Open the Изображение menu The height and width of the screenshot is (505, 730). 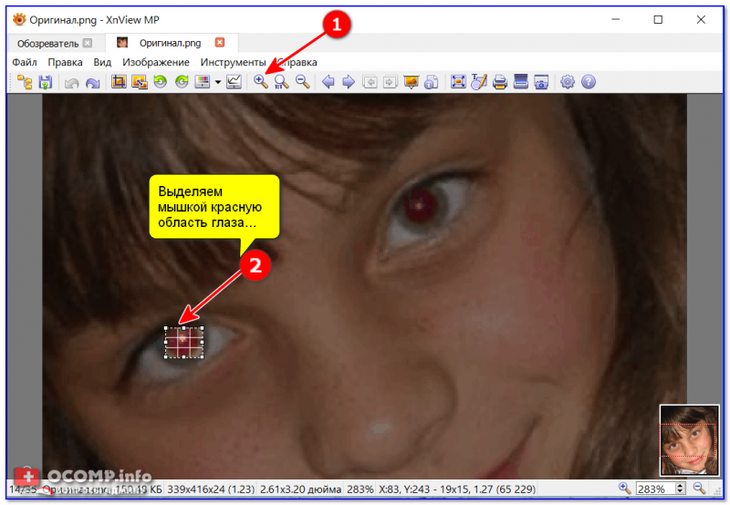156,62
